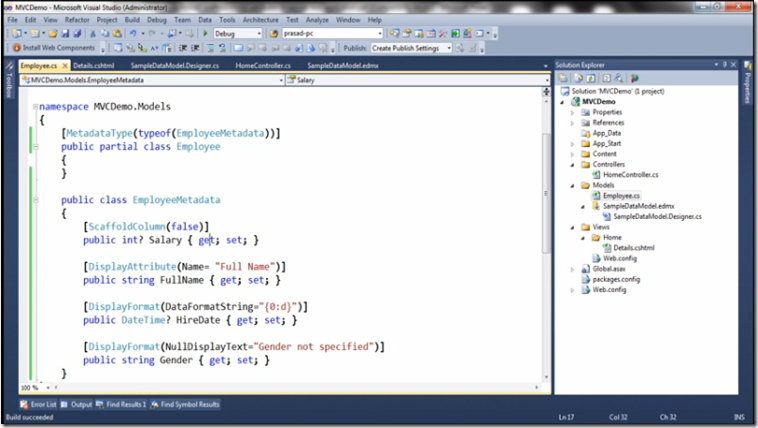The height and width of the screenshot is (428, 758).
Task: Click the editor vertical scrollbar thumb
Action: pos(546,193)
